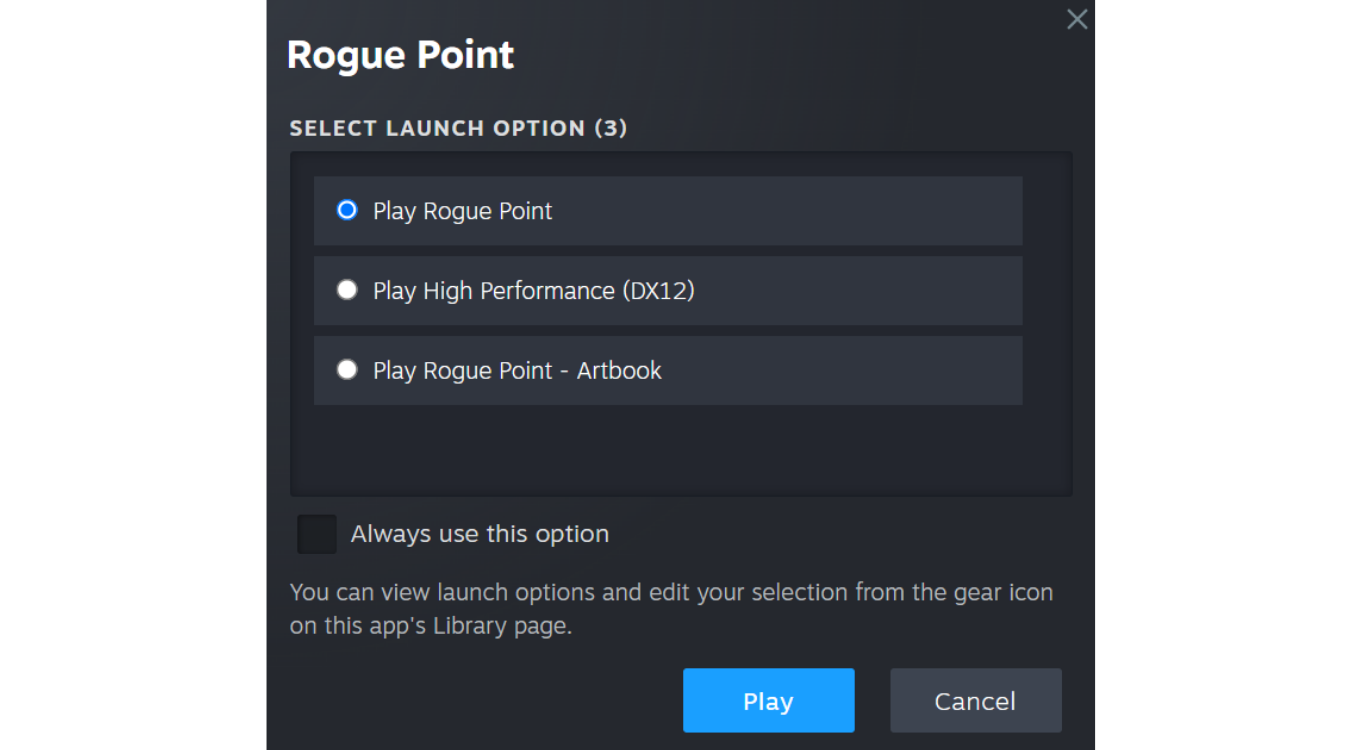The height and width of the screenshot is (750, 1362).
Task: Click the SELECT LAUNCH OPTION (3) heading
Action: click(x=458, y=128)
